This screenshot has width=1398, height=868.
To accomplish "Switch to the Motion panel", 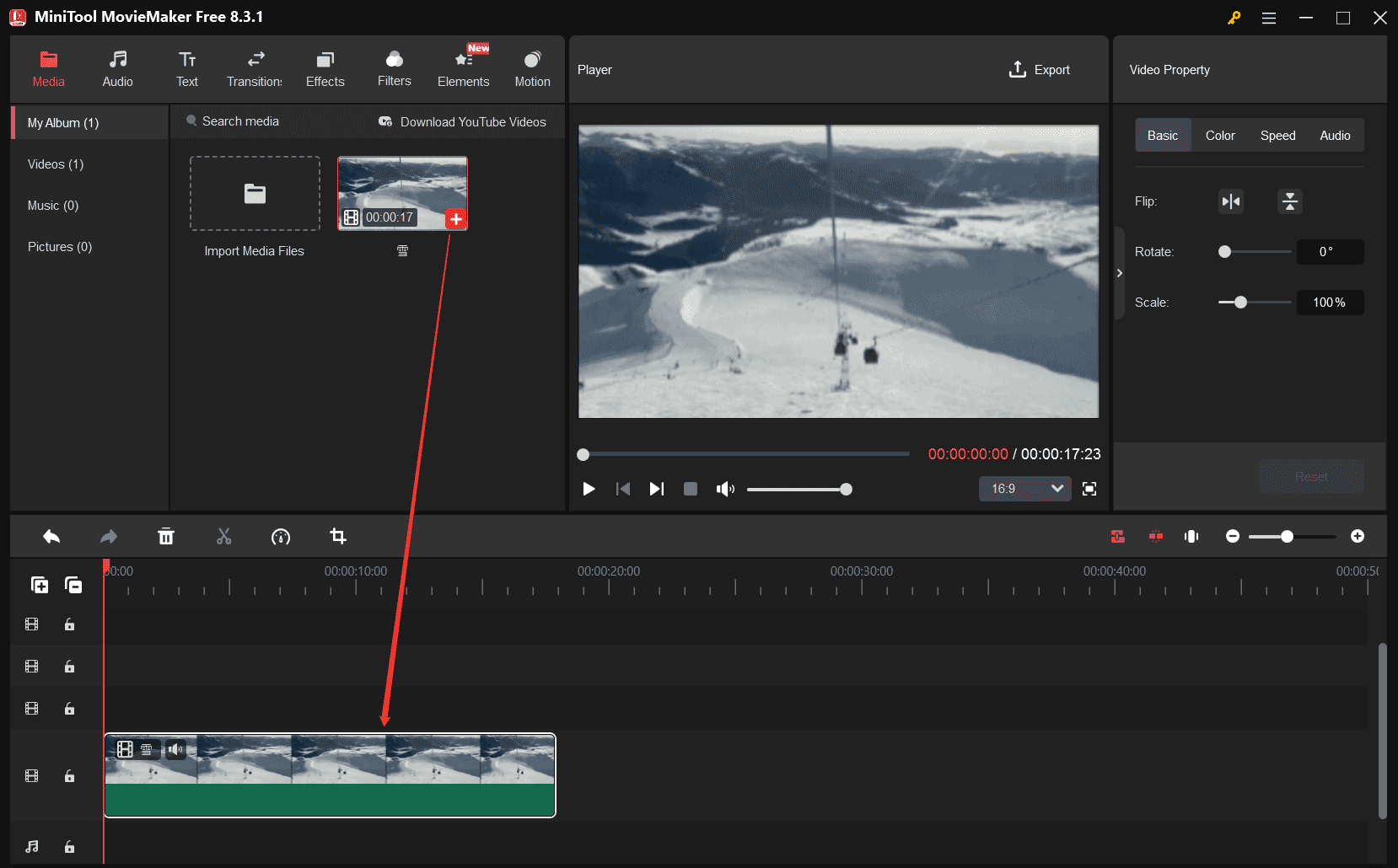I will pos(532,67).
